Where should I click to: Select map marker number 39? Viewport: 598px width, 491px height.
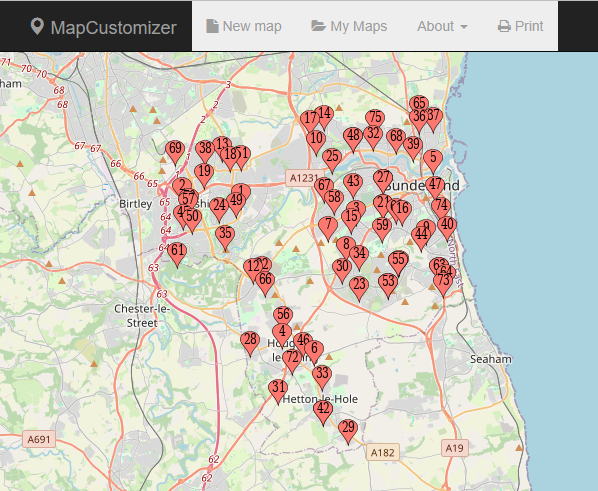coord(413,146)
